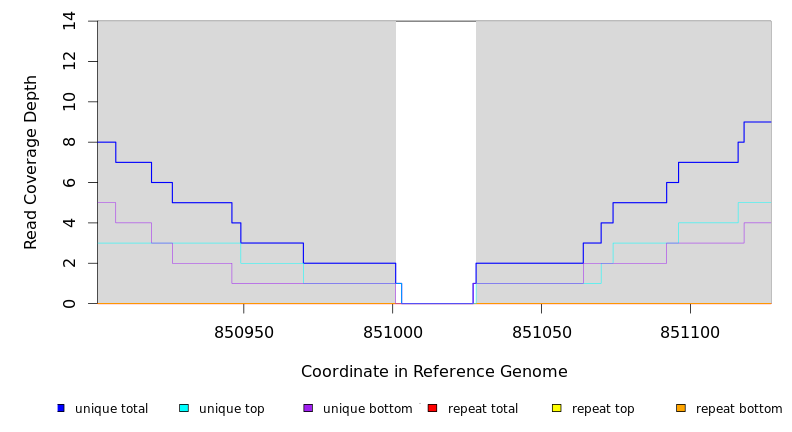Click the "Read Coverage Depth" axis title
Viewport: 792px width, 432px height.
tap(31, 162)
